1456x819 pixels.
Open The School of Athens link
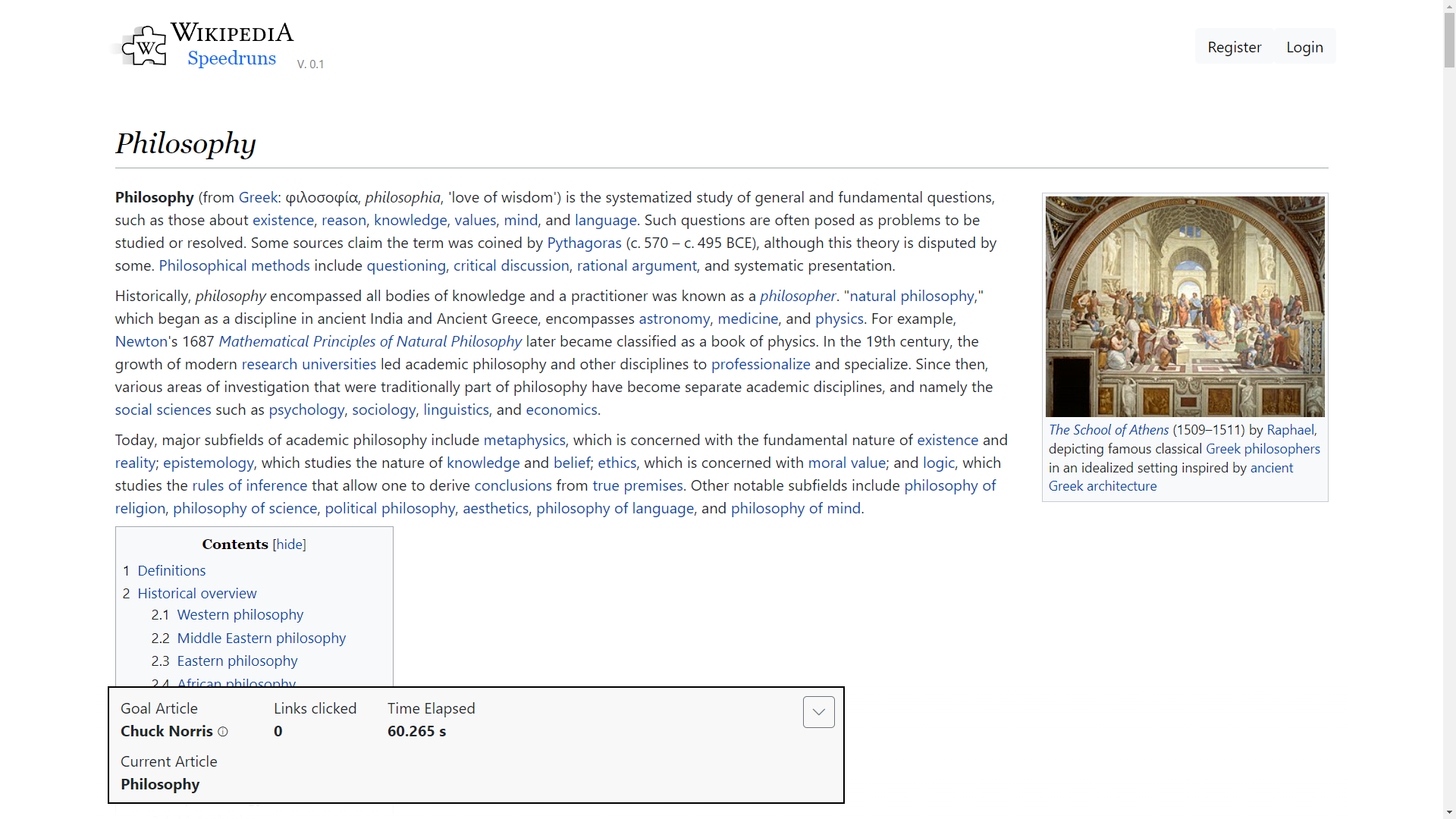pos(1108,429)
